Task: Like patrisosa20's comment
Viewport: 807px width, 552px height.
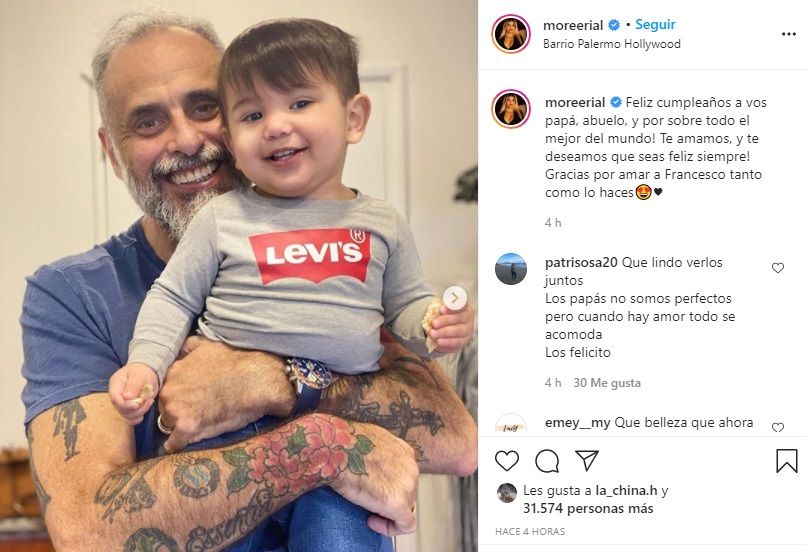Action: click(x=778, y=268)
